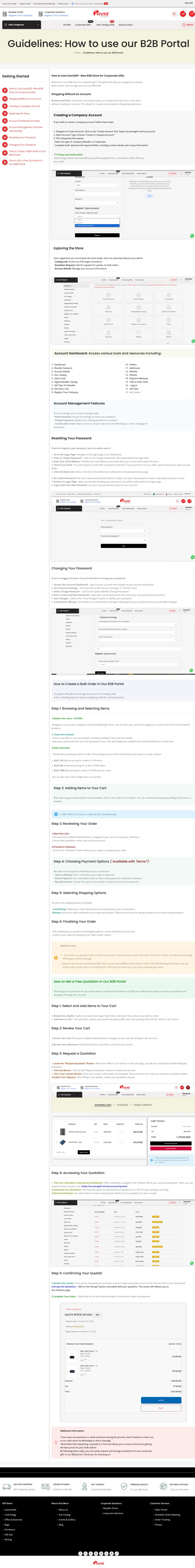Open Get Catalog 2025 nav item
This screenshot has height=1568, width=195.
pos(105,25)
